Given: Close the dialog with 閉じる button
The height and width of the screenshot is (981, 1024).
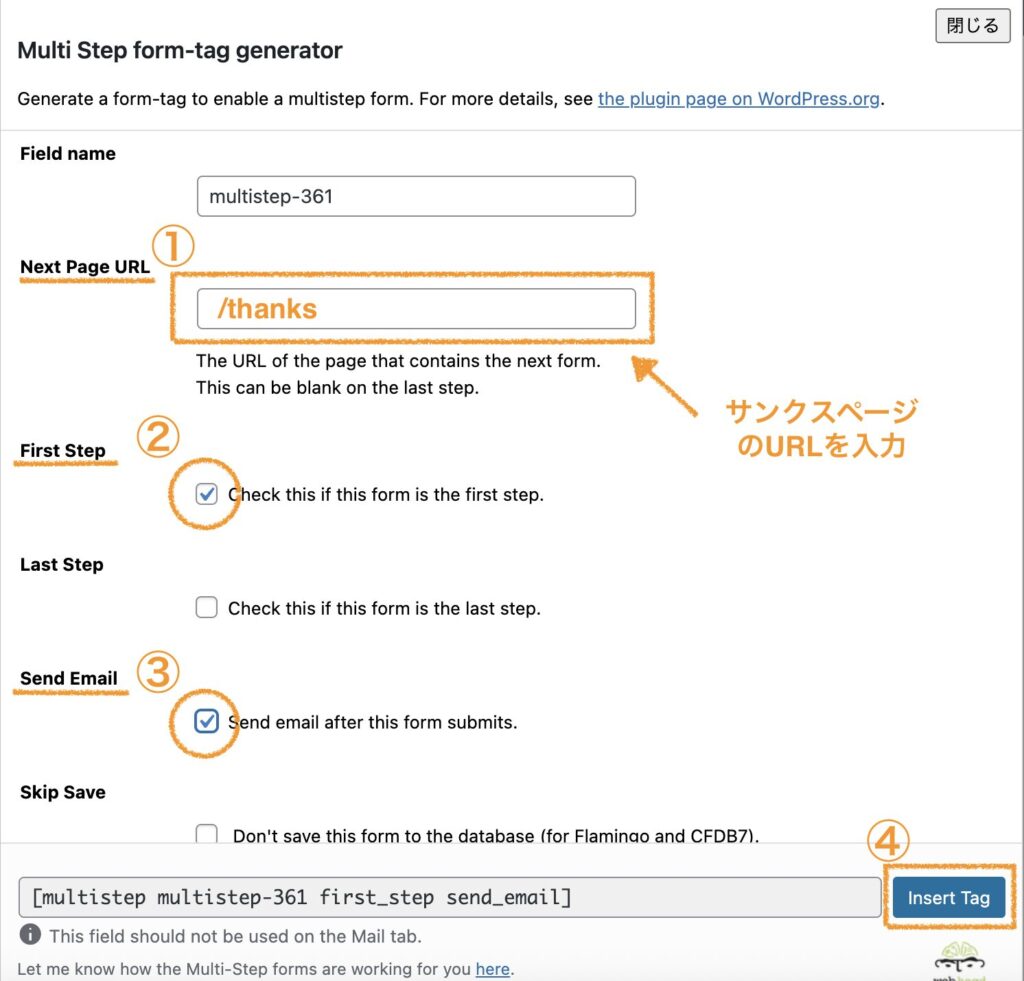Looking at the screenshot, I should pyautogui.click(x=972, y=25).
